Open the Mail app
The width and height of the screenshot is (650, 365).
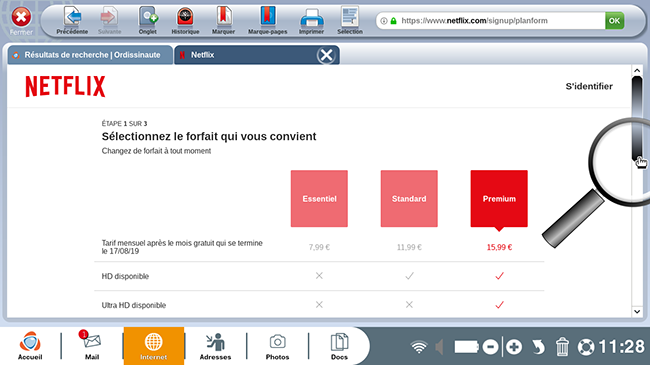[x=92, y=346]
